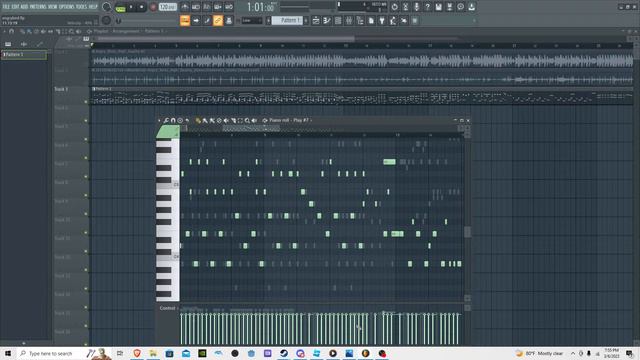Open the TOOLS menu
Viewport: 640px width, 360px height.
click(x=82, y=7)
